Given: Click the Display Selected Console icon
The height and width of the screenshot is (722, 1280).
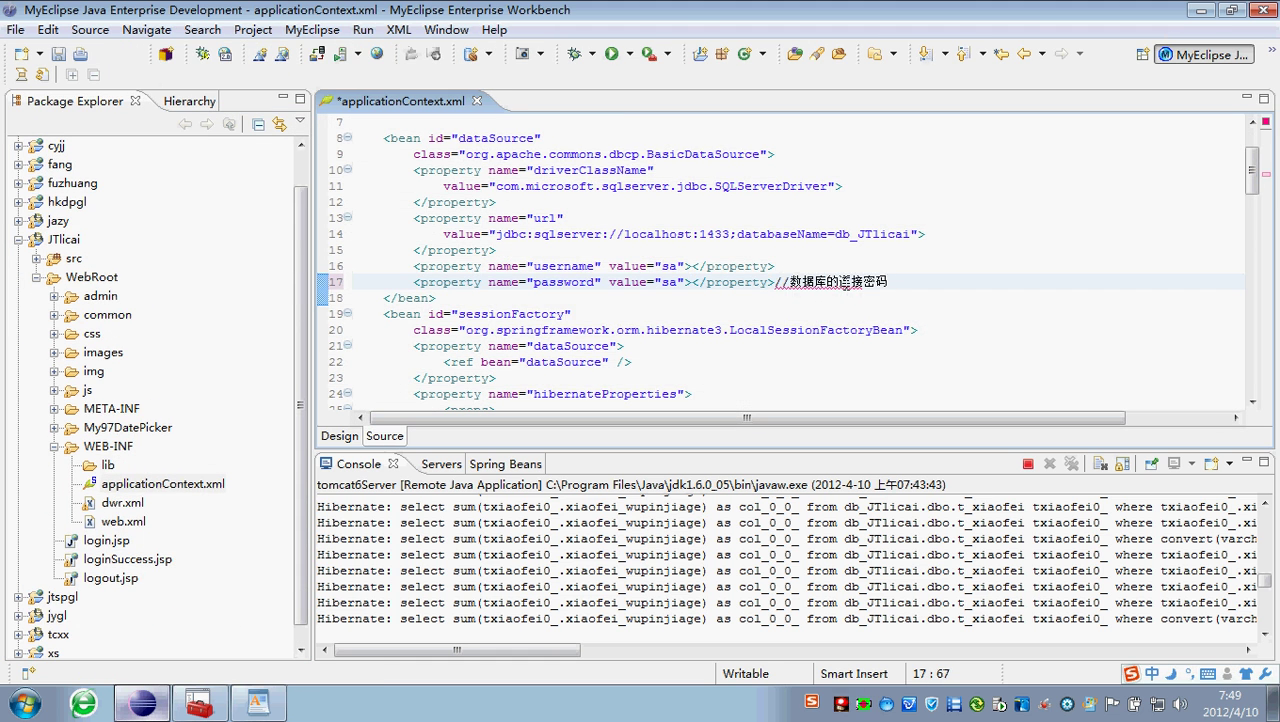Looking at the screenshot, I should [x=1175, y=464].
